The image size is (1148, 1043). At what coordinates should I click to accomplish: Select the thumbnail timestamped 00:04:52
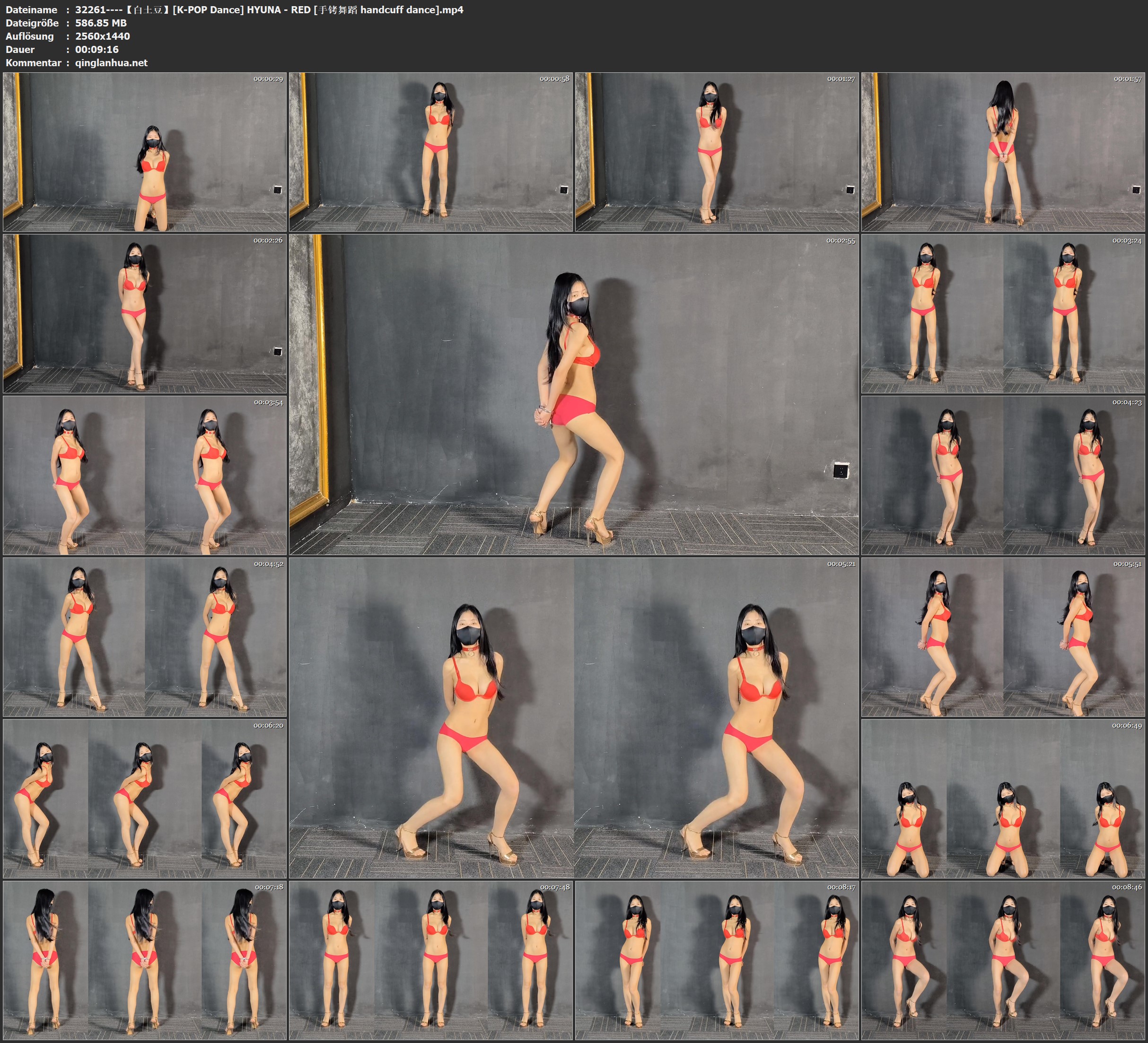[x=145, y=637]
